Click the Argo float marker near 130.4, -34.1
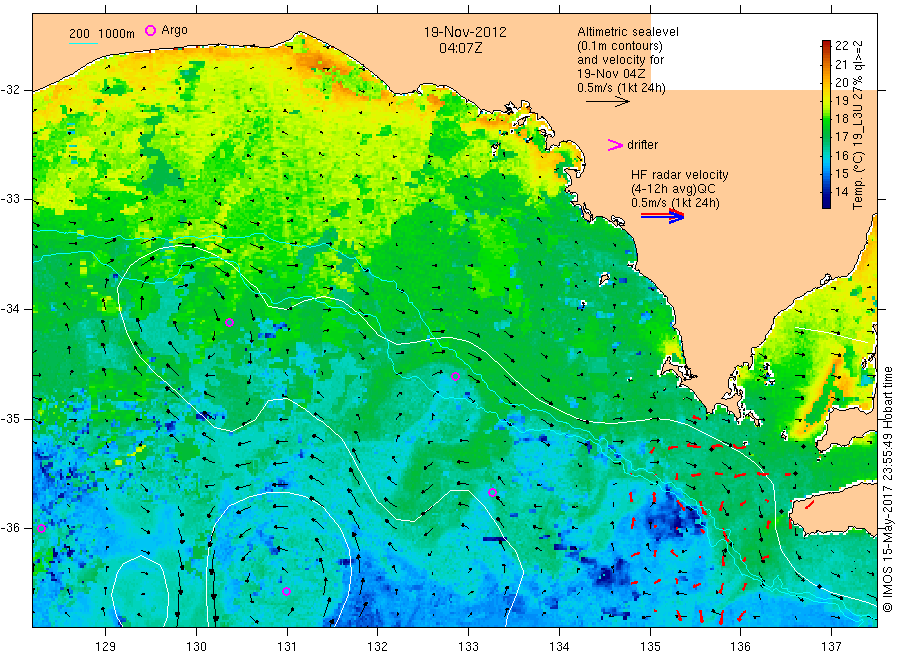The height and width of the screenshot is (660, 900). (x=230, y=323)
